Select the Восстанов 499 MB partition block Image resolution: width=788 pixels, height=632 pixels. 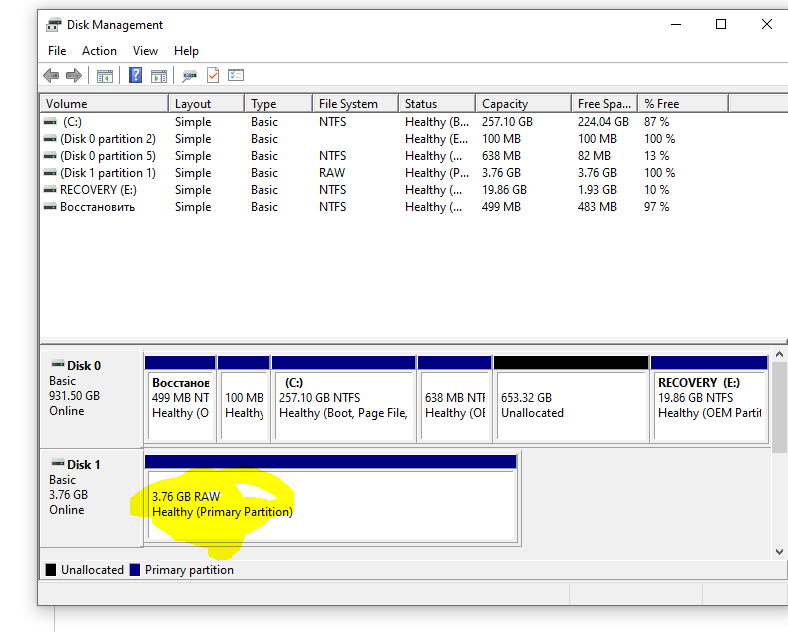pyautogui.click(x=180, y=399)
